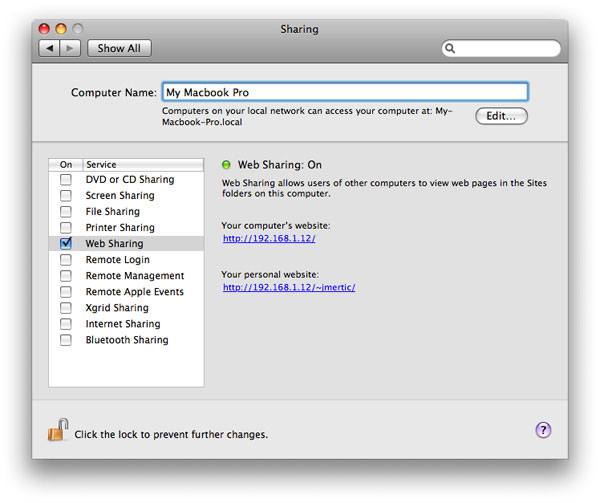Enable File Sharing checkbox
The height and width of the screenshot is (503, 600).
click(x=66, y=212)
